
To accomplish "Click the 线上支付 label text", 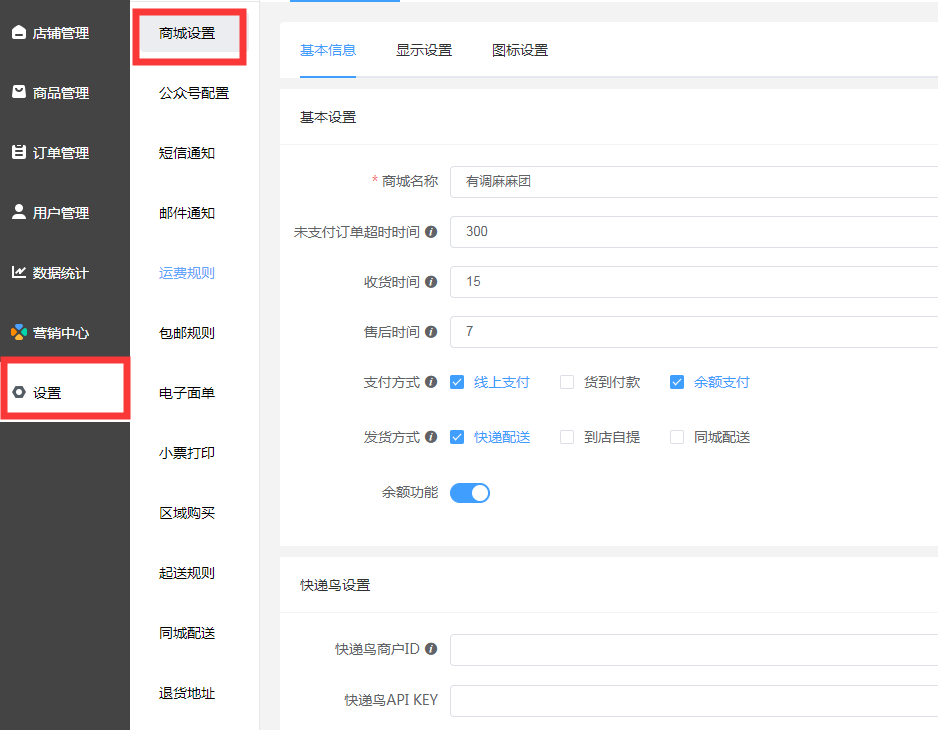I will pos(501,382).
